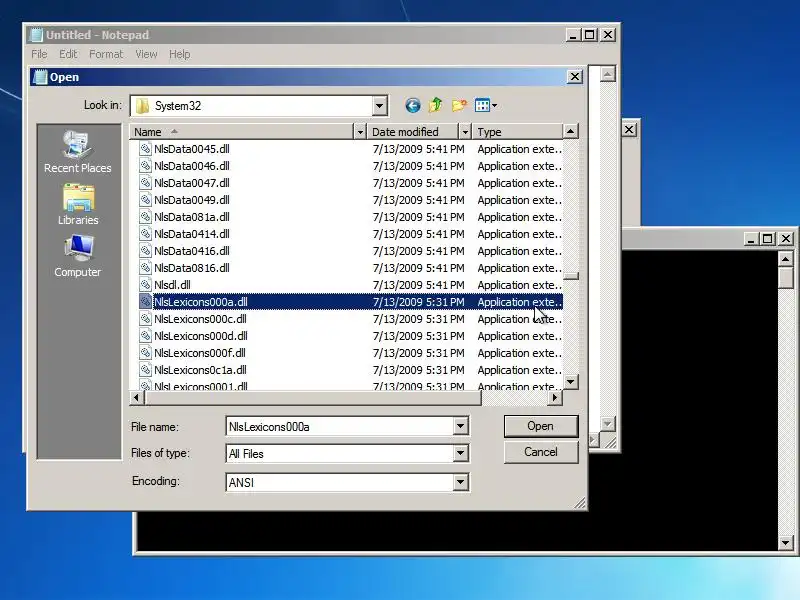Click the NlsLexicons000f.dll file icon
Viewport: 800px width, 600px height.
[x=146, y=353]
